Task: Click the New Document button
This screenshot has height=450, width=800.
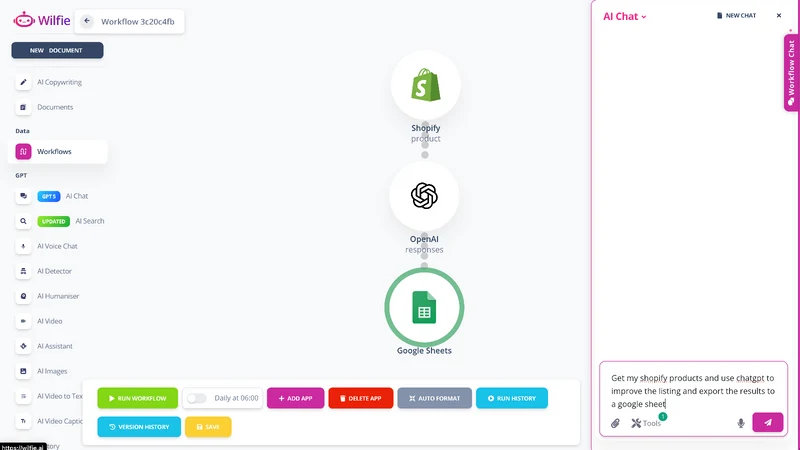Action: (57, 51)
